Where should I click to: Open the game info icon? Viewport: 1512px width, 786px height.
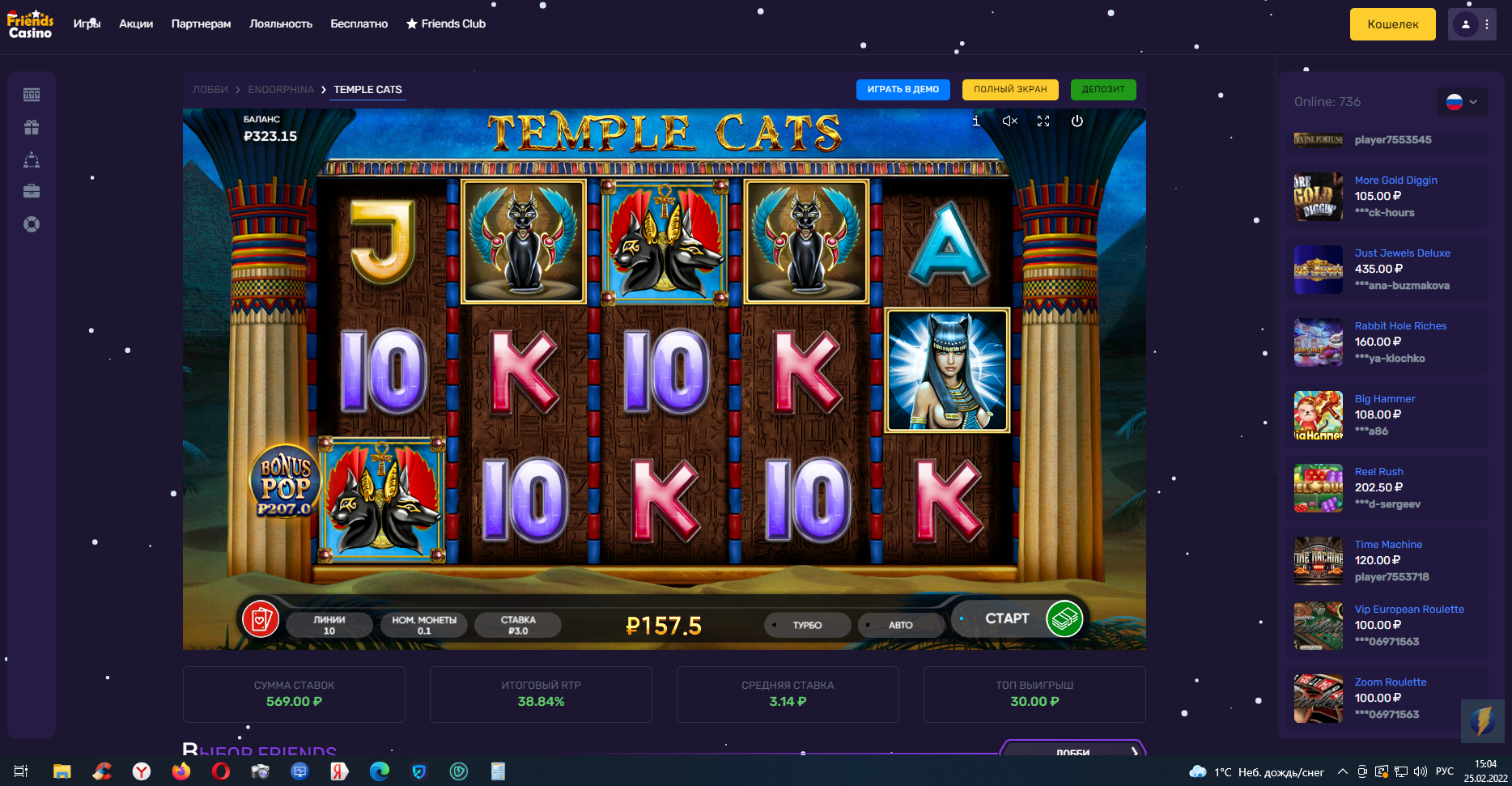tap(976, 121)
